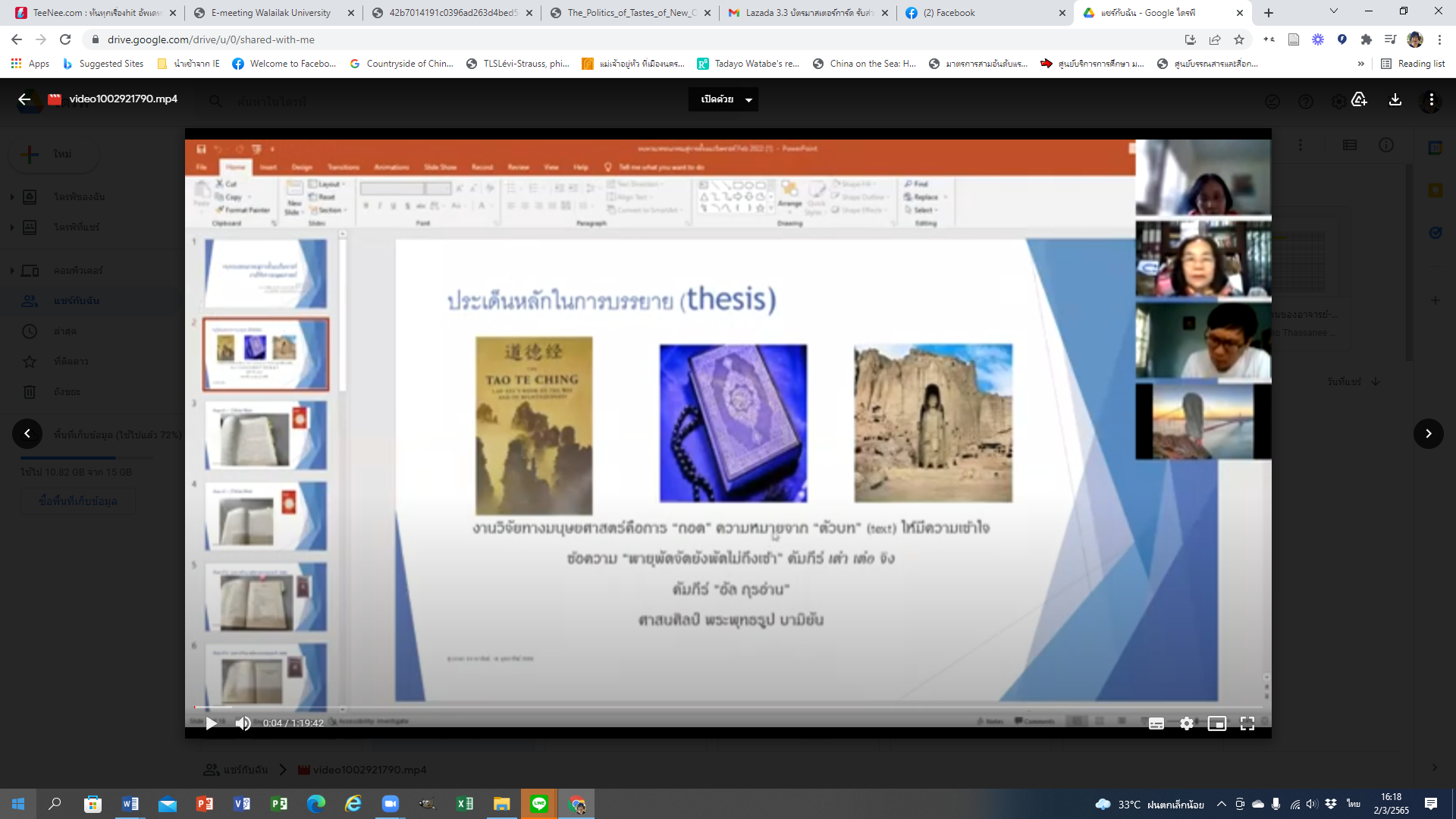
Task: Open LINE app from taskbar
Action: (x=539, y=804)
